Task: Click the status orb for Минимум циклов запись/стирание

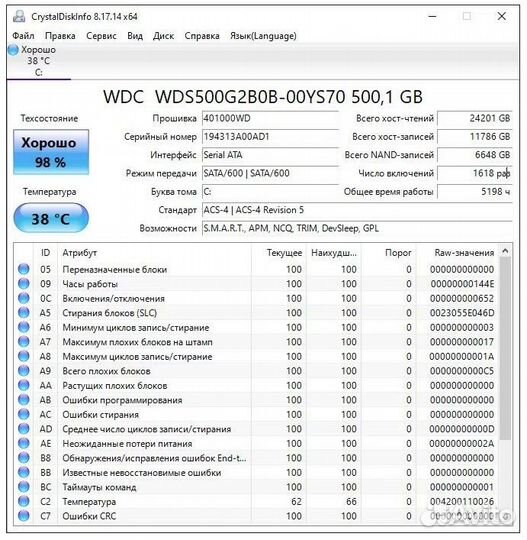Action: (24, 327)
